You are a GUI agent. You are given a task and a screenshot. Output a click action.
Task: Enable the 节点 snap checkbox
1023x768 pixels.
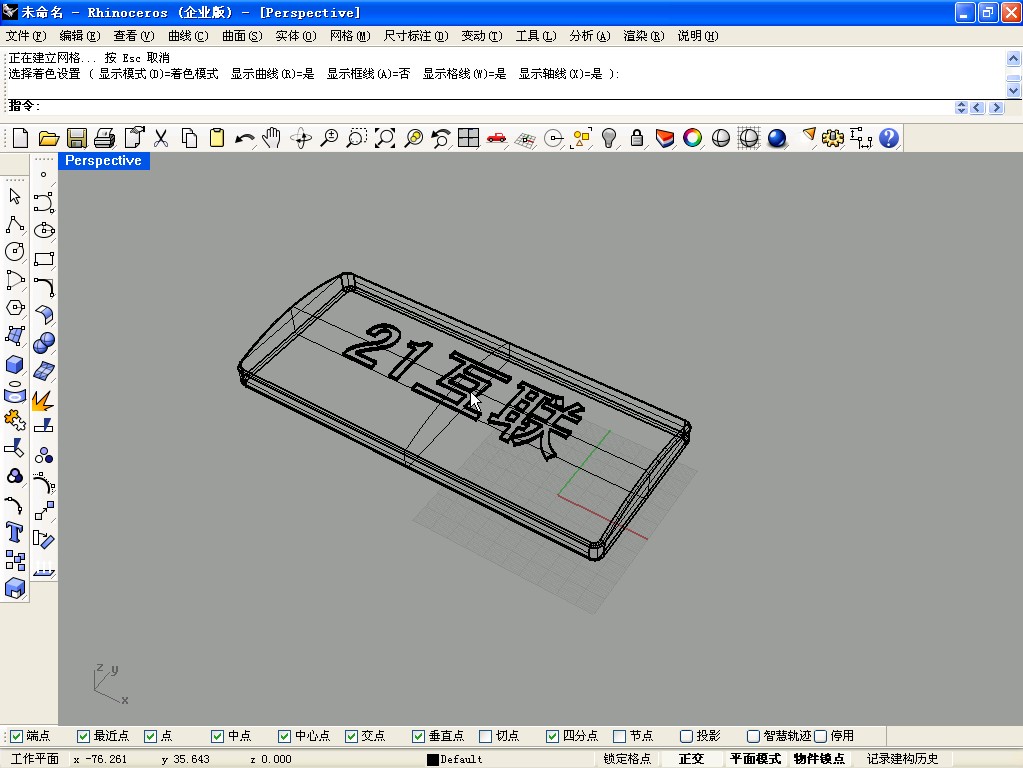pos(620,736)
